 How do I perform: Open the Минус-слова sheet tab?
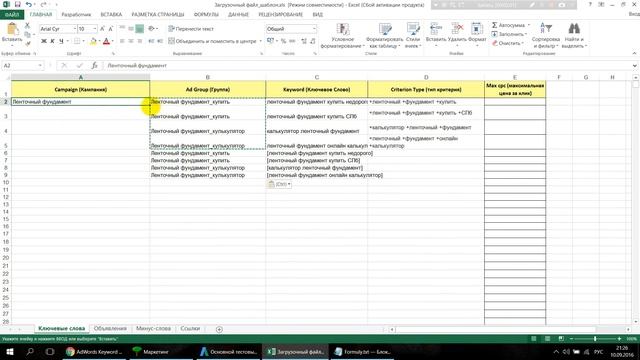click(x=153, y=329)
